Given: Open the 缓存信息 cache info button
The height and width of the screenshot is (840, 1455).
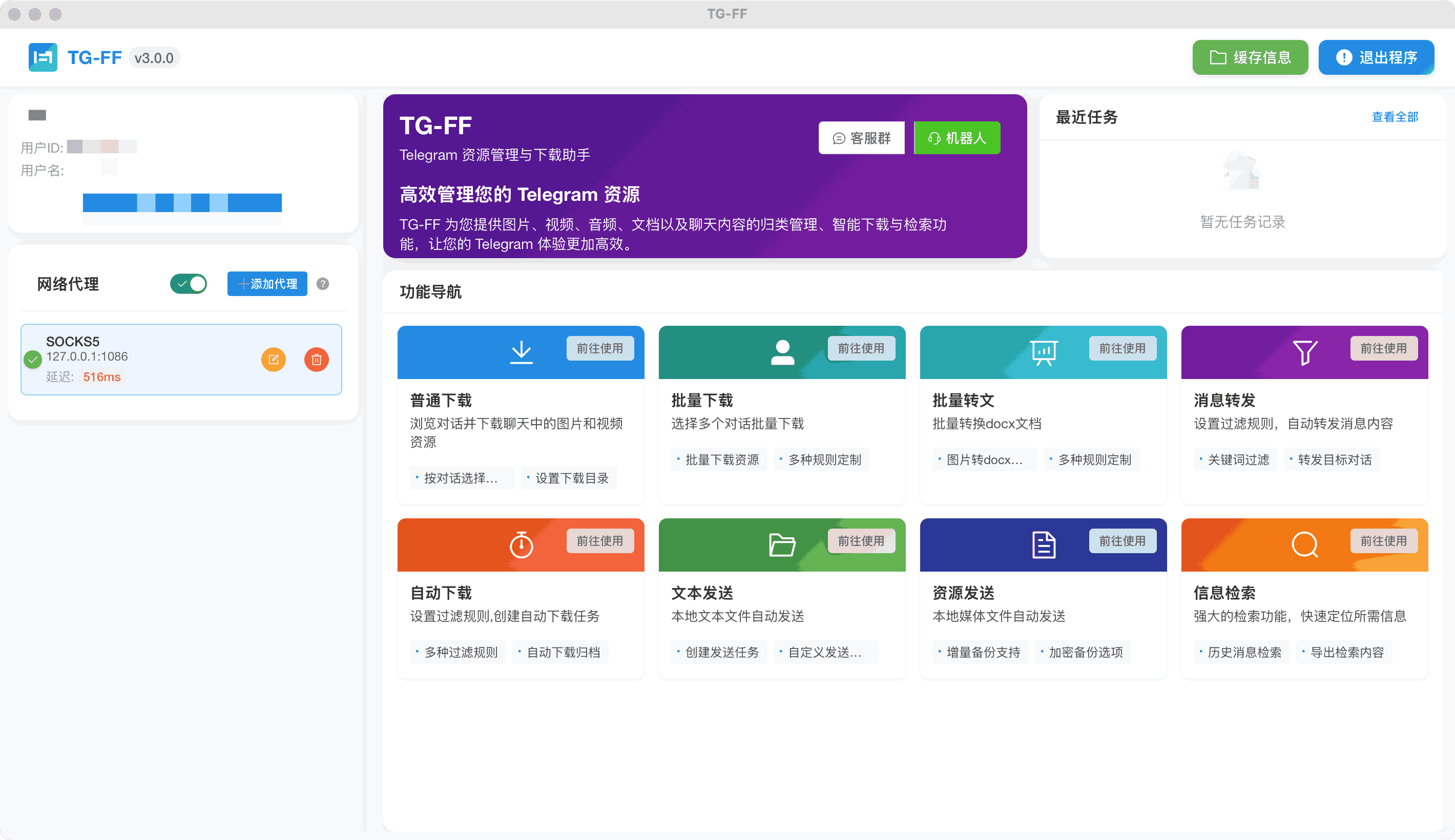Looking at the screenshot, I should pos(1250,57).
